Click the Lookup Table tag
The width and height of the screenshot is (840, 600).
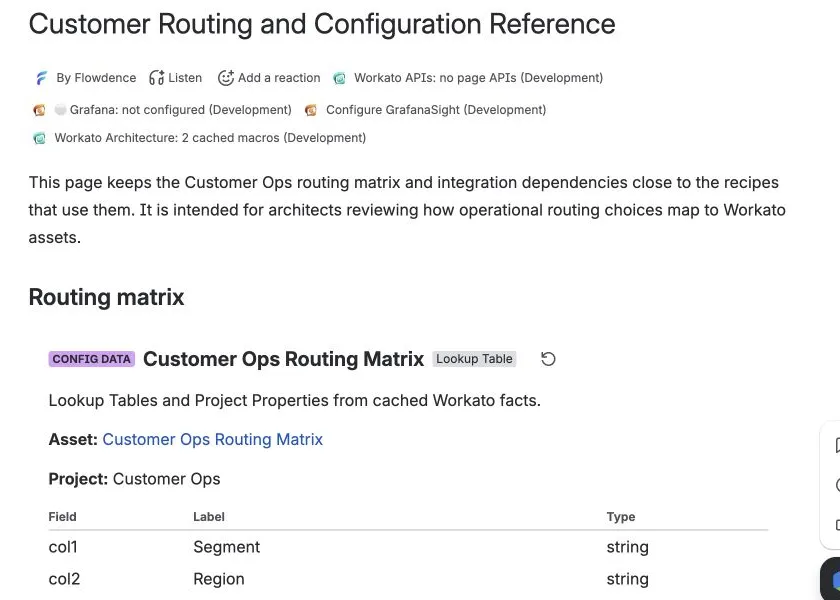coord(474,359)
